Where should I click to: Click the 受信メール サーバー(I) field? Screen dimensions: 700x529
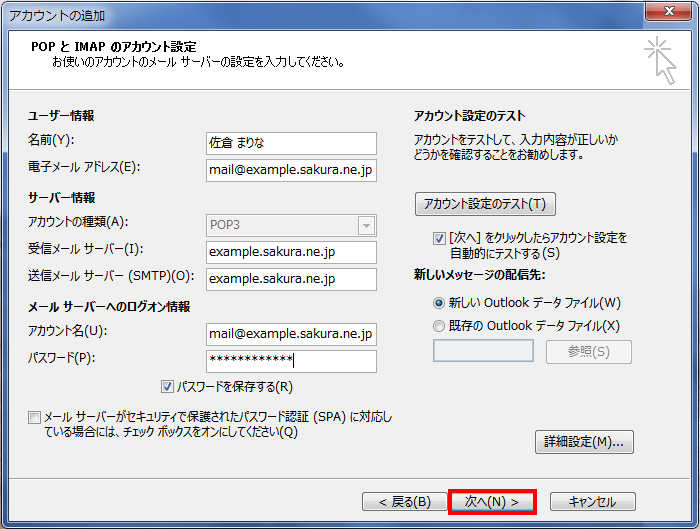(290, 252)
